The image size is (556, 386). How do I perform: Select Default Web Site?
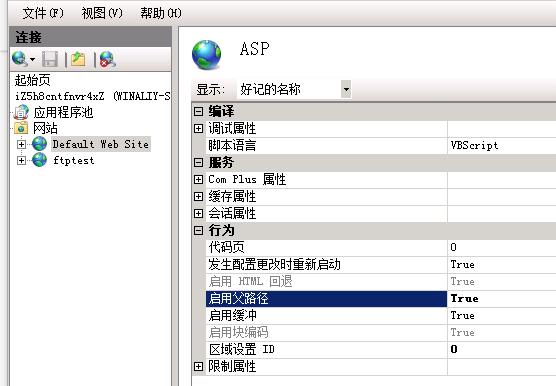[x=101, y=144]
